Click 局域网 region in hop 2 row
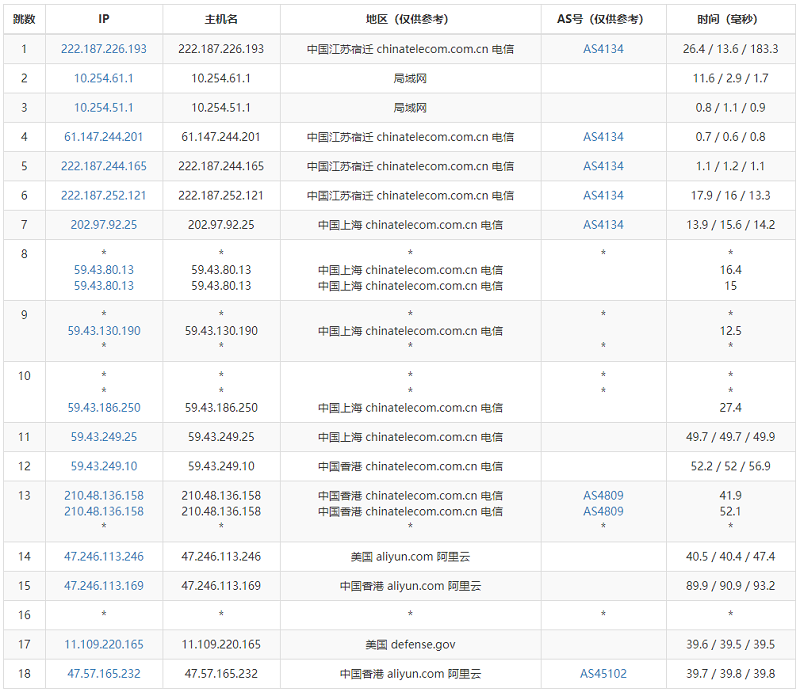The height and width of the screenshot is (692, 800). [x=410, y=78]
